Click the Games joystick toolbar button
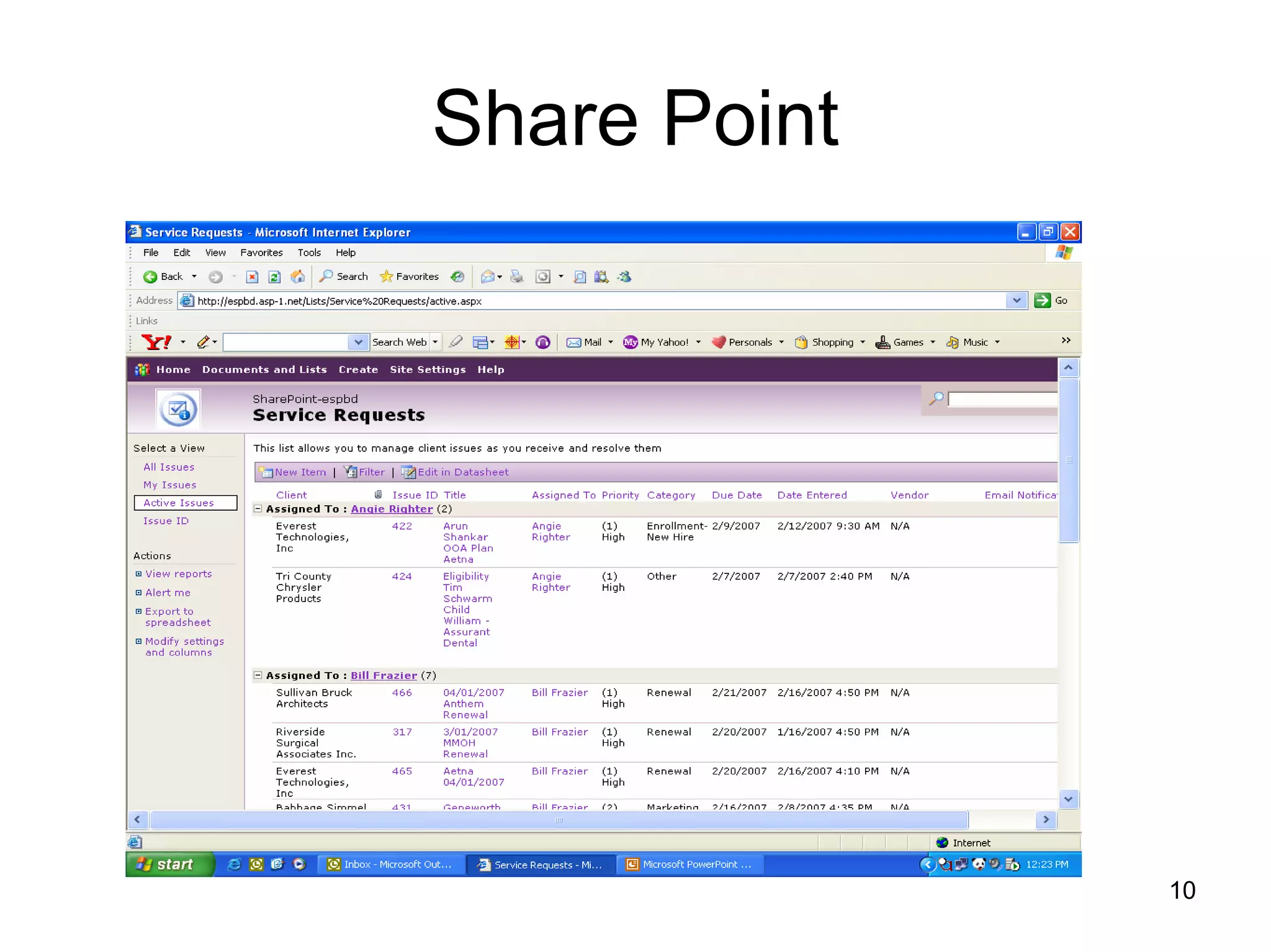The image size is (1271, 952). click(899, 342)
